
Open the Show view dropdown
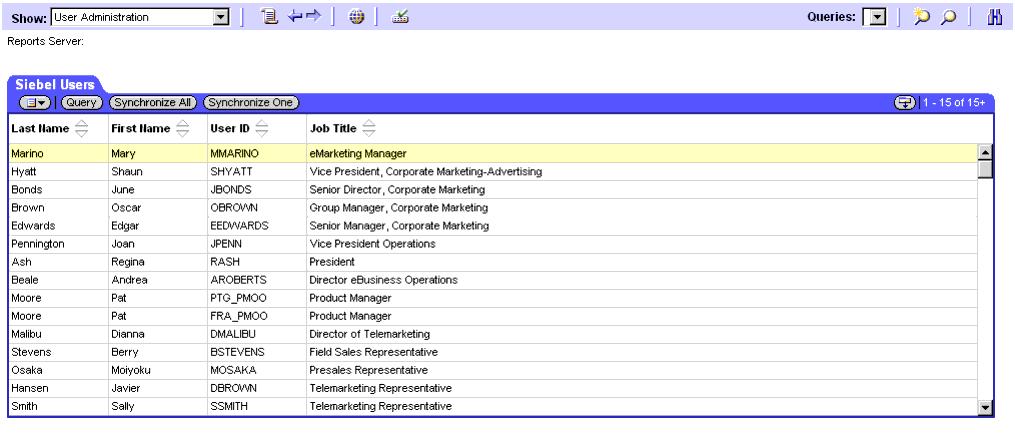(221, 17)
